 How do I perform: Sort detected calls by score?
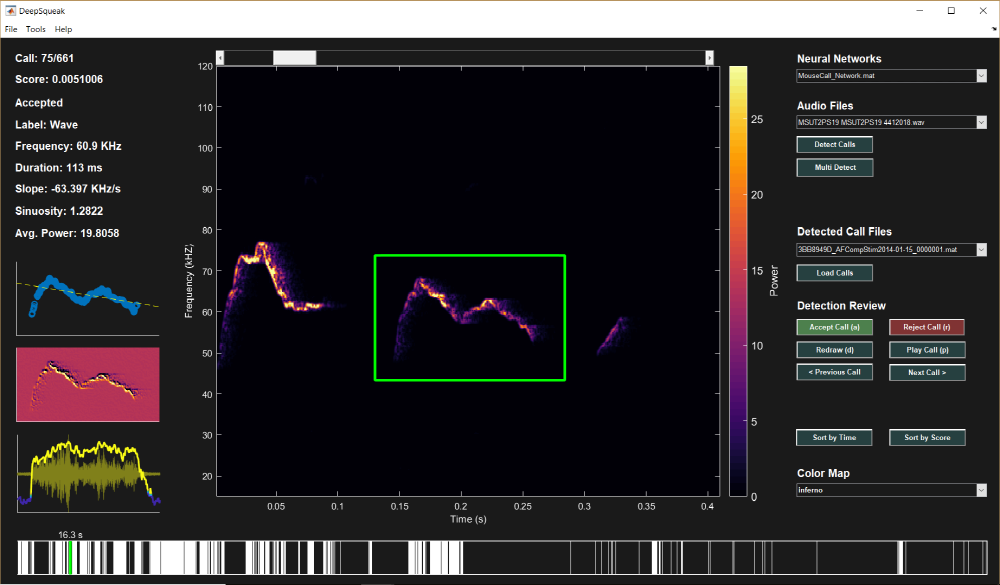point(926,438)
